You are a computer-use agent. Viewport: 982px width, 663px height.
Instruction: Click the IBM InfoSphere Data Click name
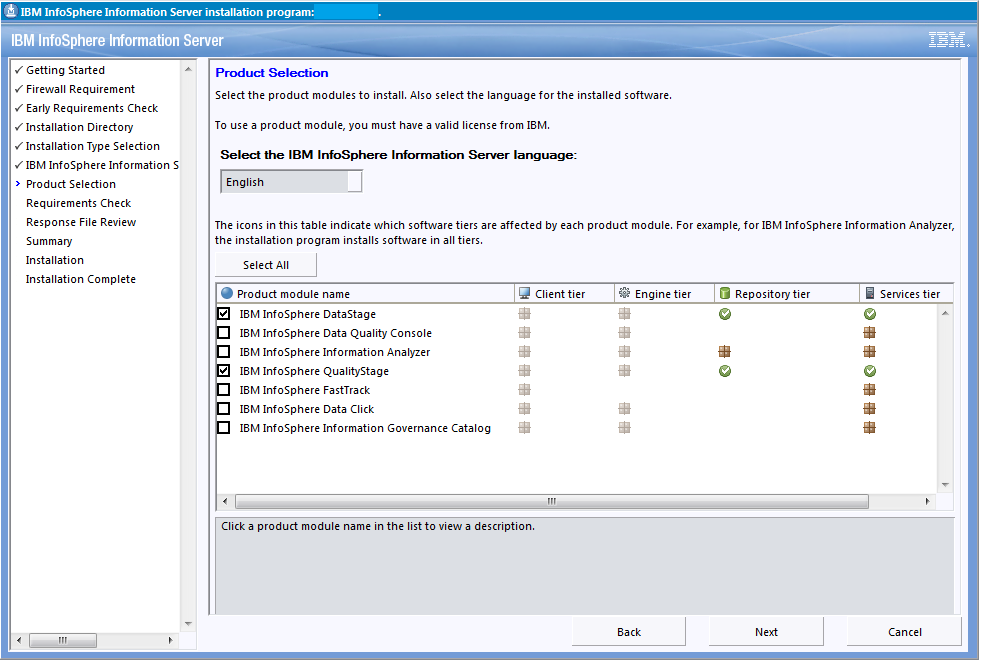[306, 409]
